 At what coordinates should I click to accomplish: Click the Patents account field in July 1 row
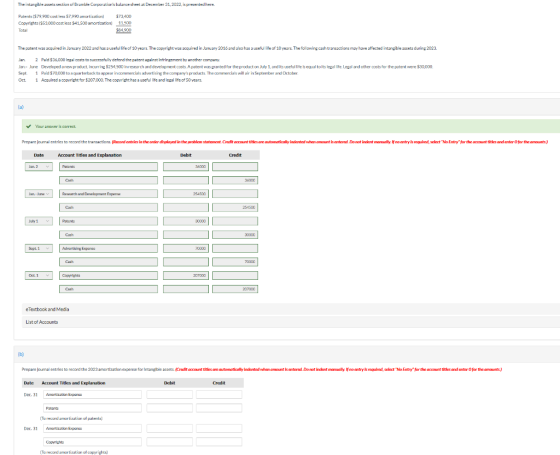pos(108,221)
